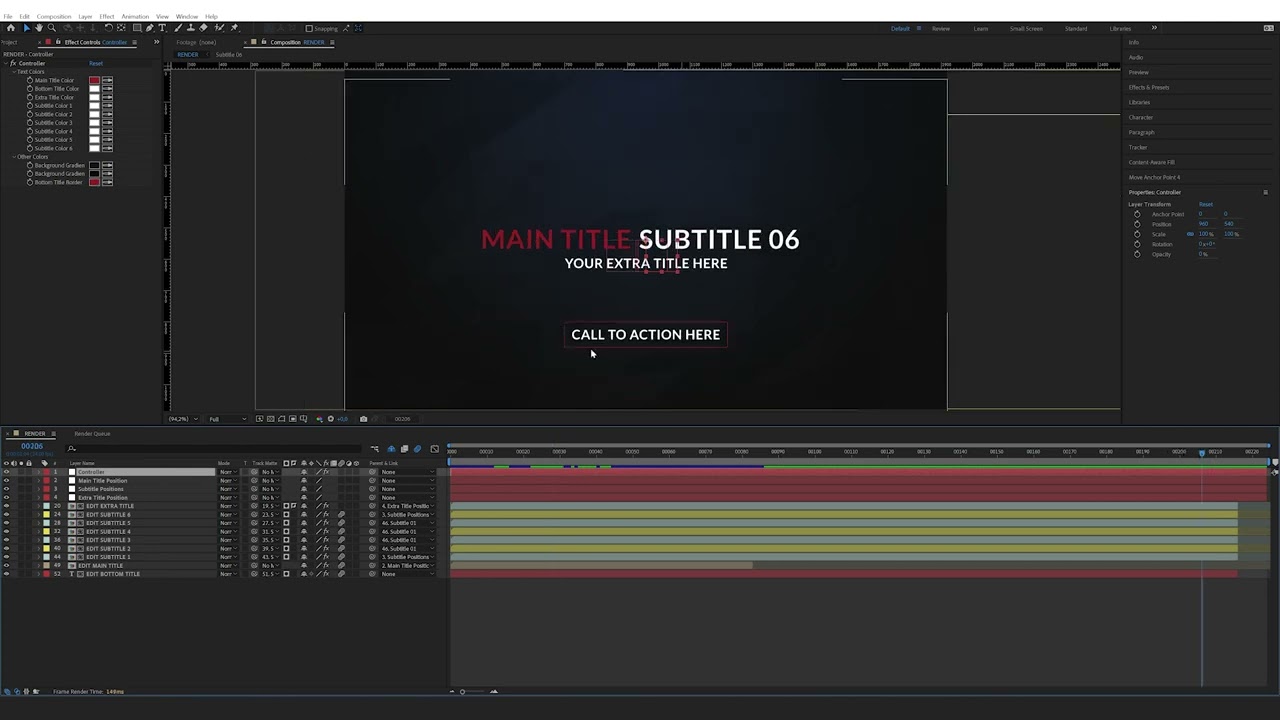Select the Home icon in the toolbar
This screenshot has width=1280, height=720.
[x=11, y=28]
